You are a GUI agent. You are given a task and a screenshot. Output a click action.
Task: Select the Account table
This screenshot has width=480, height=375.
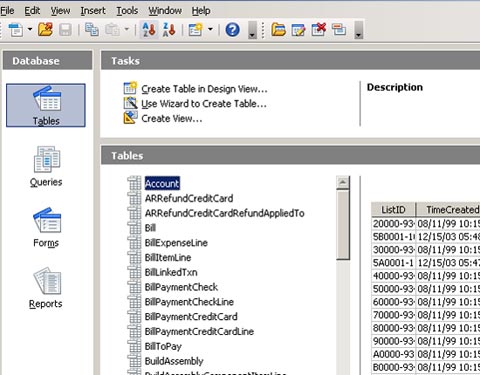coord(162,183)
